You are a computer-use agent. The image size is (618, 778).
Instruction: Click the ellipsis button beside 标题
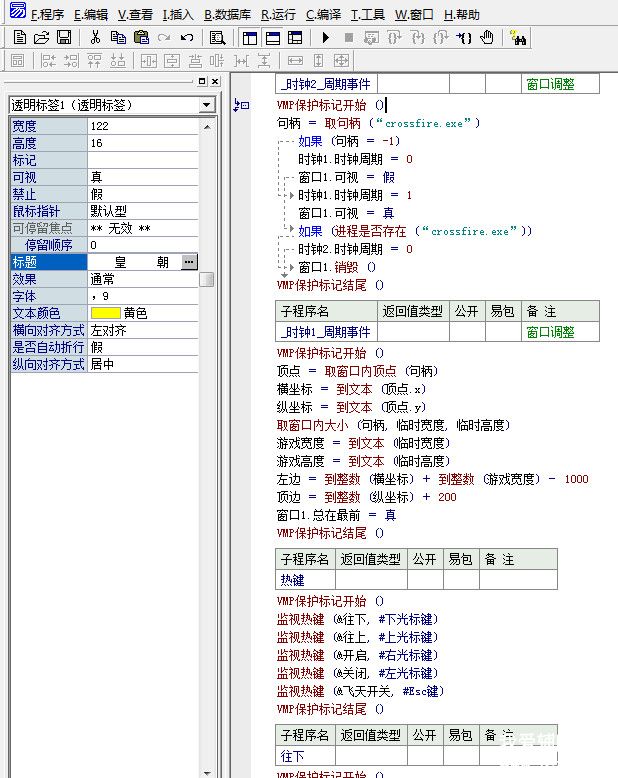click(x=190, y=262)
